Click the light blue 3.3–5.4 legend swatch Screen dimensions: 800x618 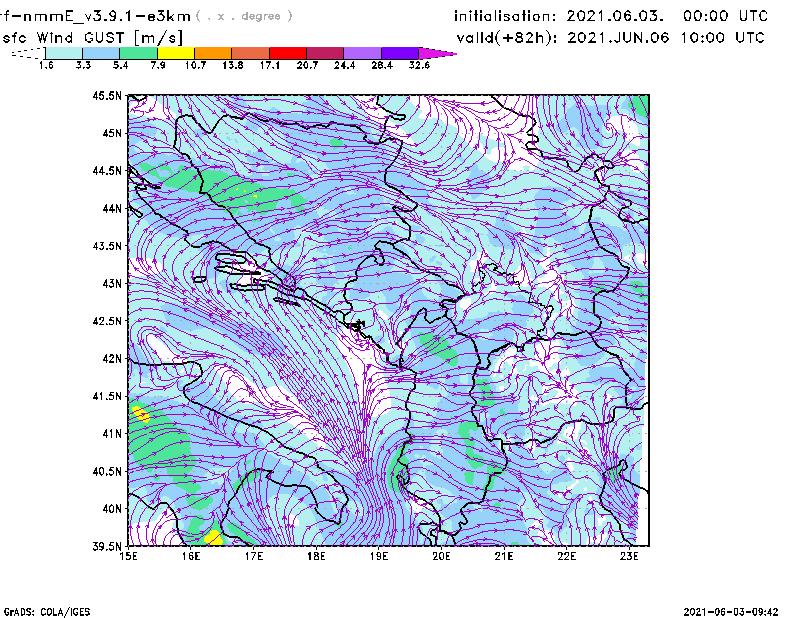point(101,53)
